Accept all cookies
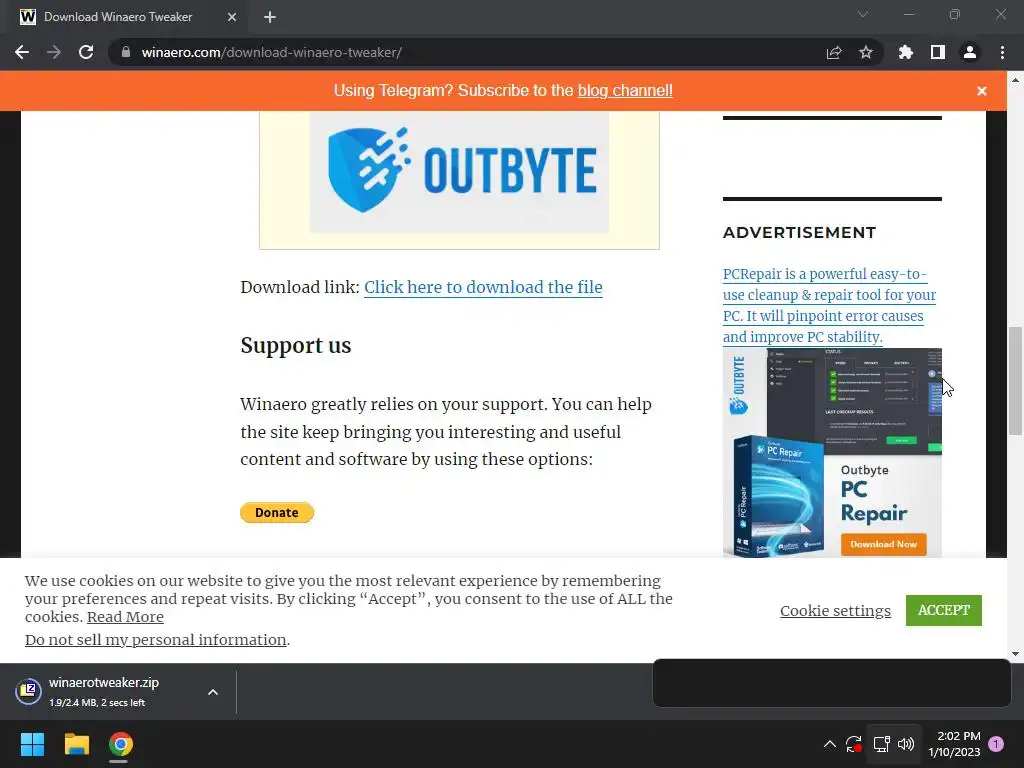 coord(944,610)
